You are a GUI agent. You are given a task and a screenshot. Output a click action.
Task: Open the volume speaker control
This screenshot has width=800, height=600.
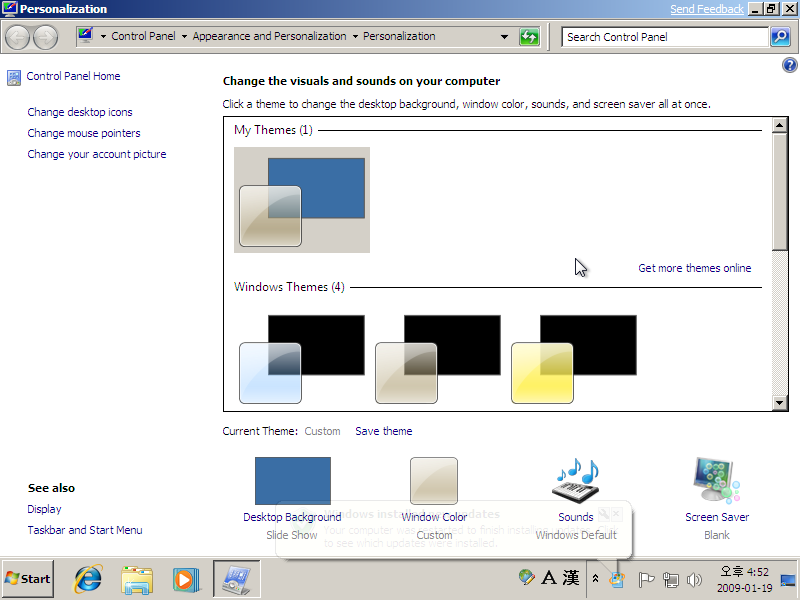[x=694, y=579]
